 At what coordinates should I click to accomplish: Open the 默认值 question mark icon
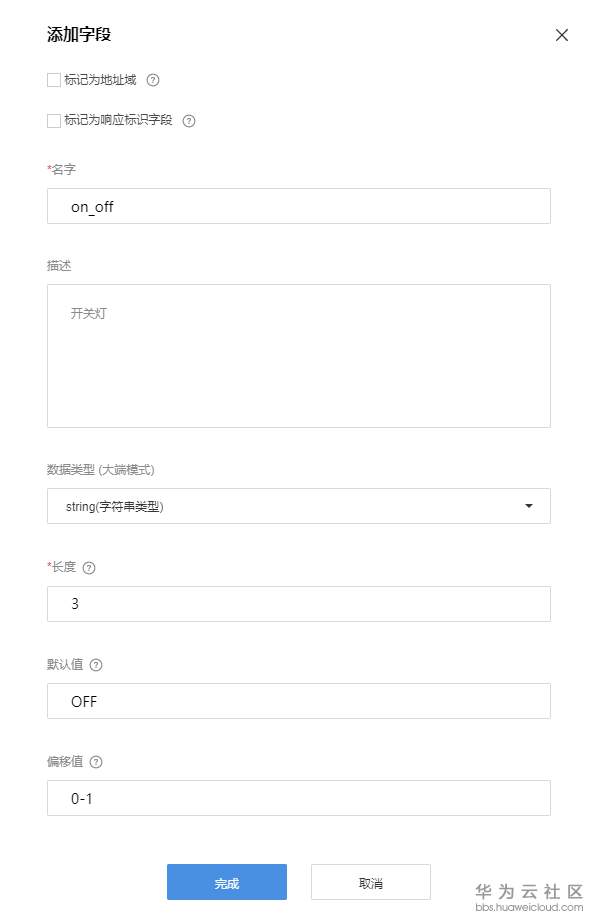tap(96, 665)
